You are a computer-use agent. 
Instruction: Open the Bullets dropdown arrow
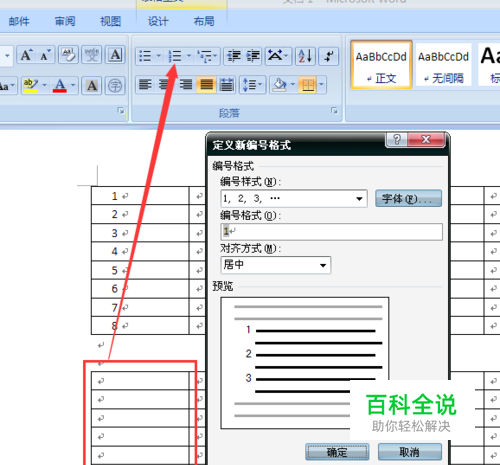[158, 55]
